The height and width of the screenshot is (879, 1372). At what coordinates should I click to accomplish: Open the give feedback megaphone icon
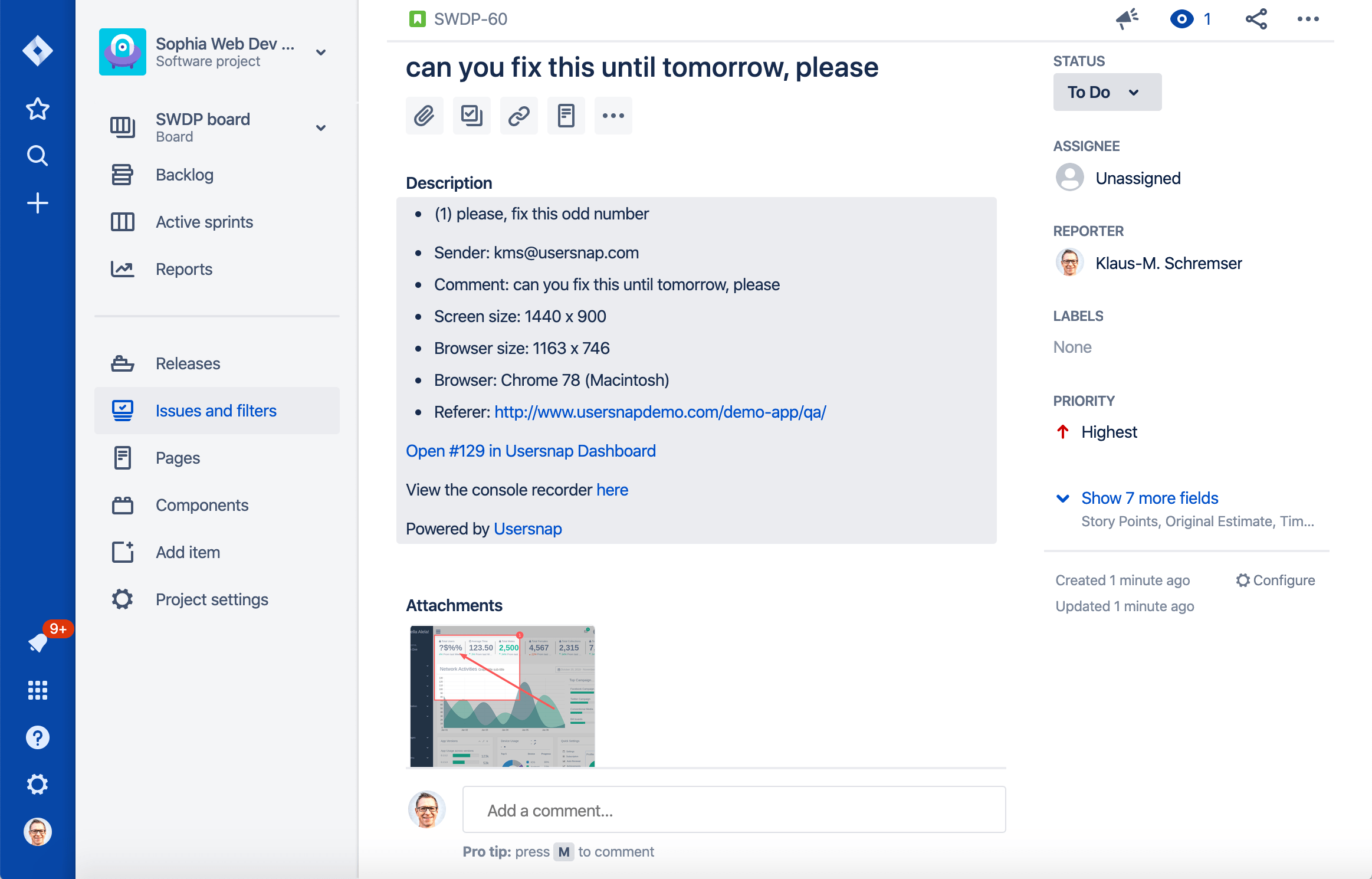click(1127, 19)
